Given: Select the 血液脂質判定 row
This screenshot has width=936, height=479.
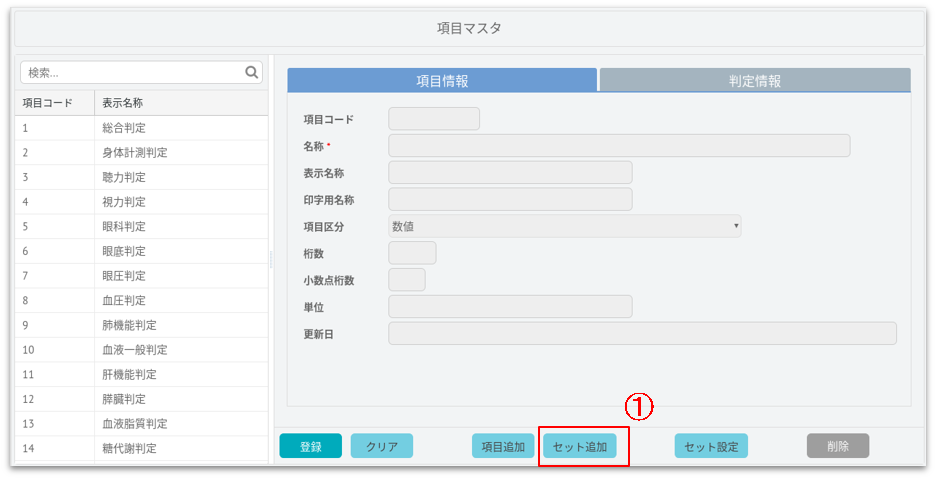Looking at the screenshot, I should tap(141, 423).
